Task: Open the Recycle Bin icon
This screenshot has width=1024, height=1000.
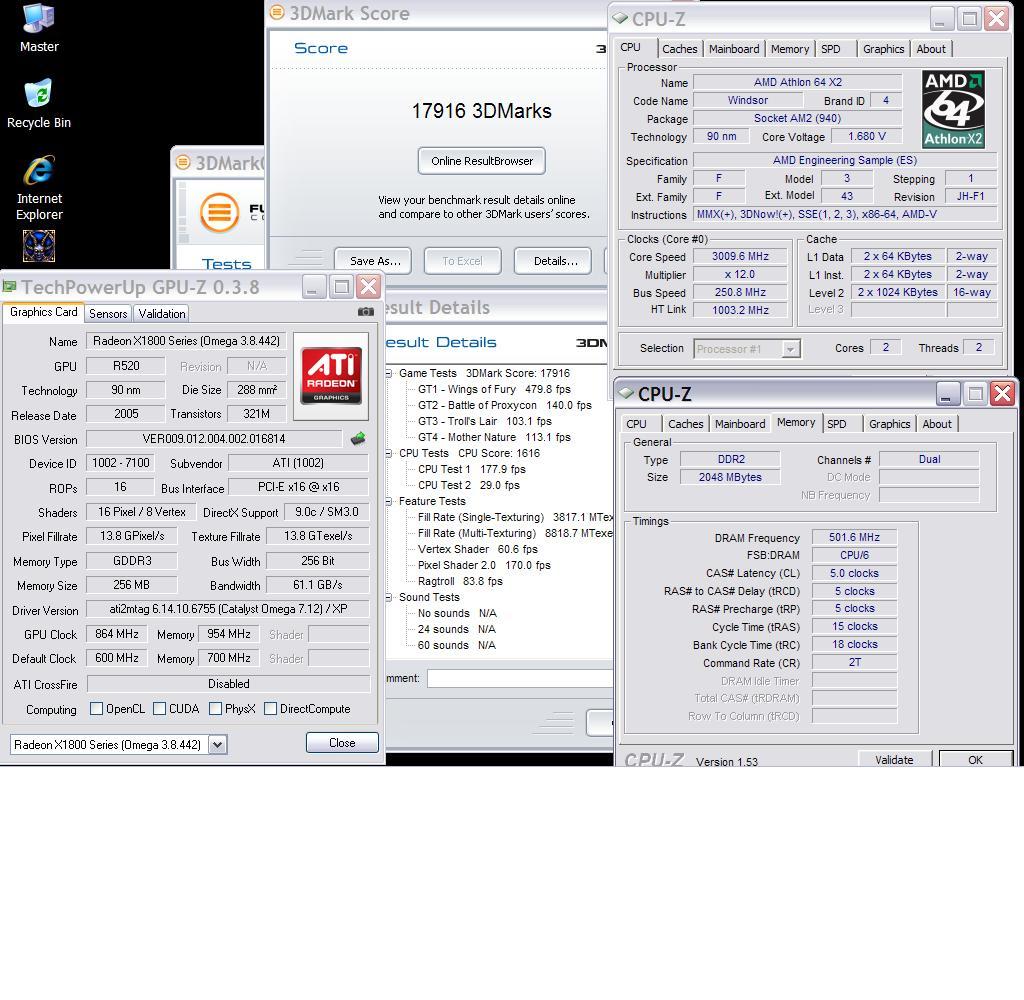Action: click(39, 104)
